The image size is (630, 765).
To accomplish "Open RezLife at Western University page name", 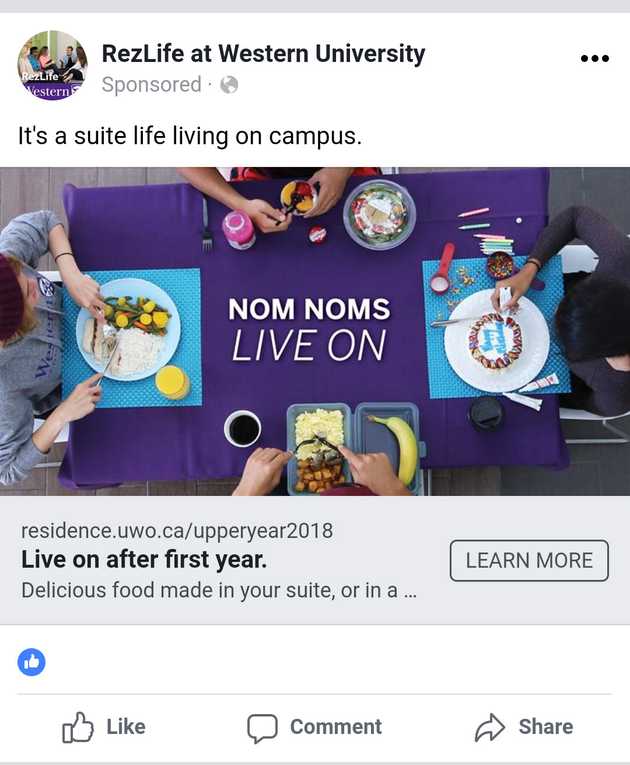I will click(x=264, y=53).
